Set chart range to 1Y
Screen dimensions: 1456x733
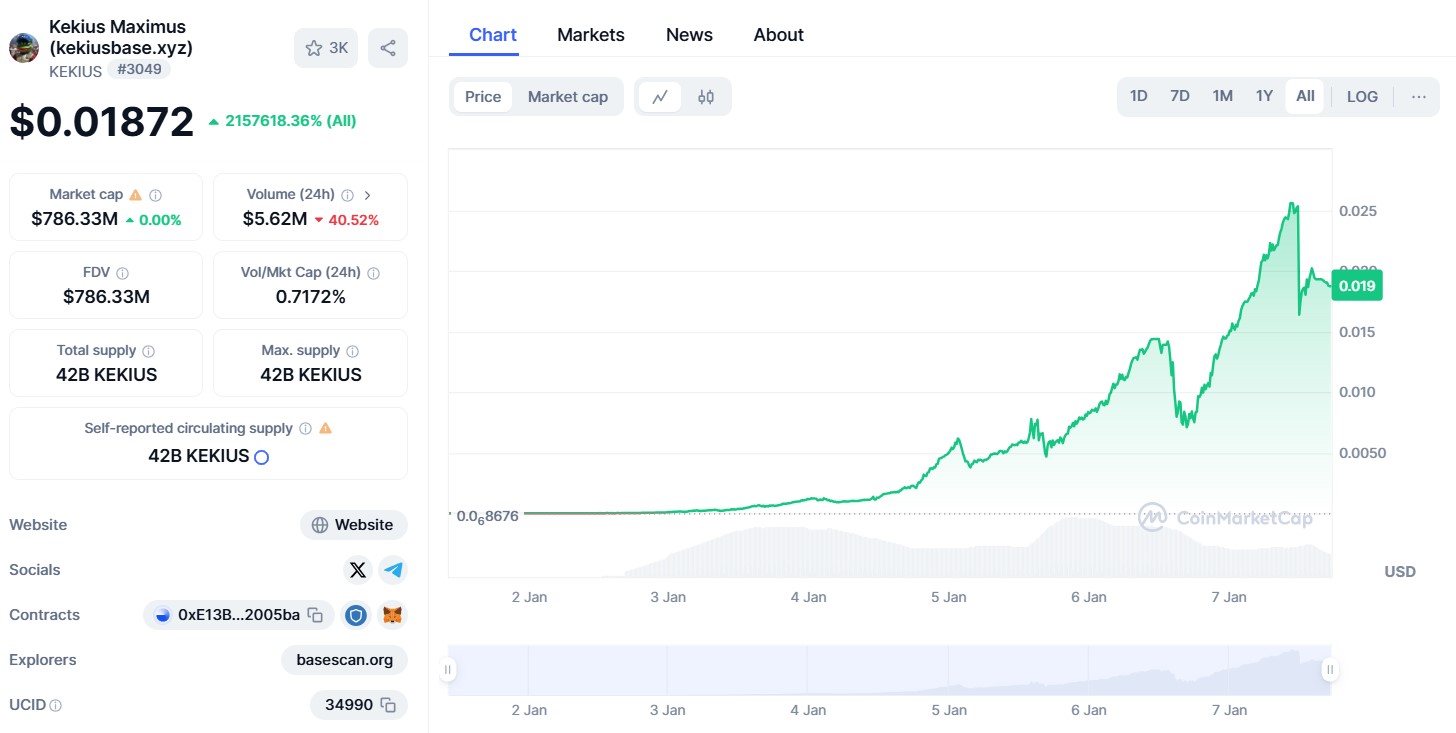click(x=1264, y=97)
